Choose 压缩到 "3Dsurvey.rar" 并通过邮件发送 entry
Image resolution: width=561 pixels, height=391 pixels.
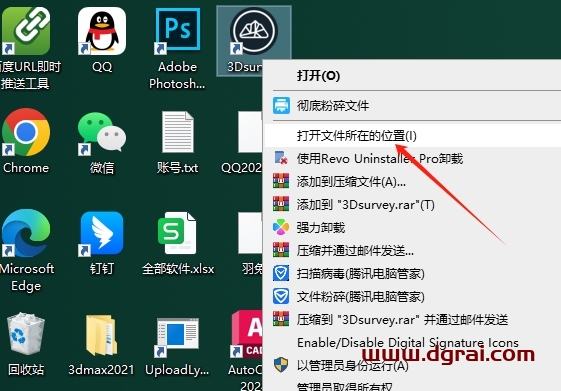[x=412, y=319]
